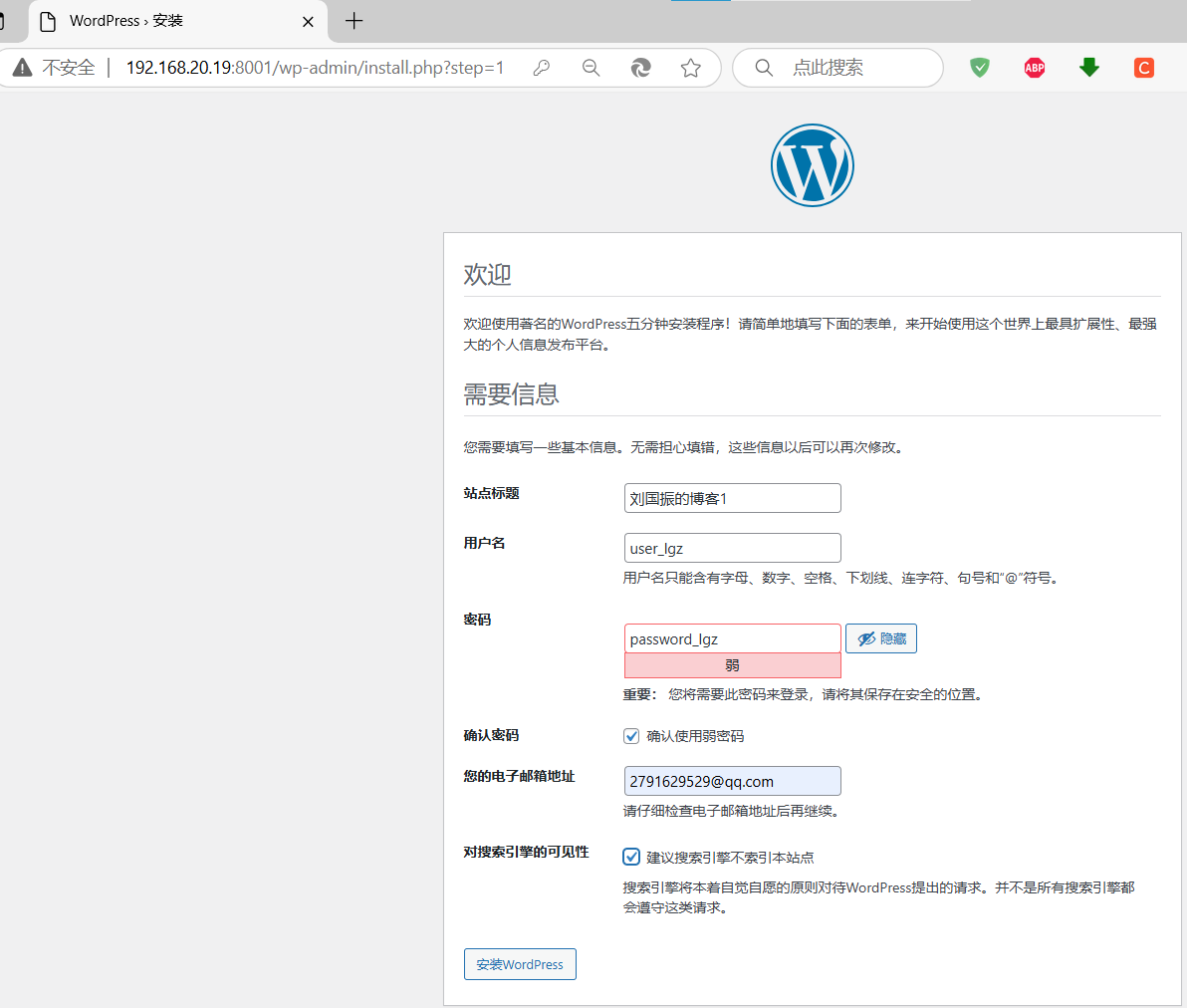Click the 'Not secure' warning triangle icon
Screen dimensions: 1187x1008
click(x=23, y=68)
